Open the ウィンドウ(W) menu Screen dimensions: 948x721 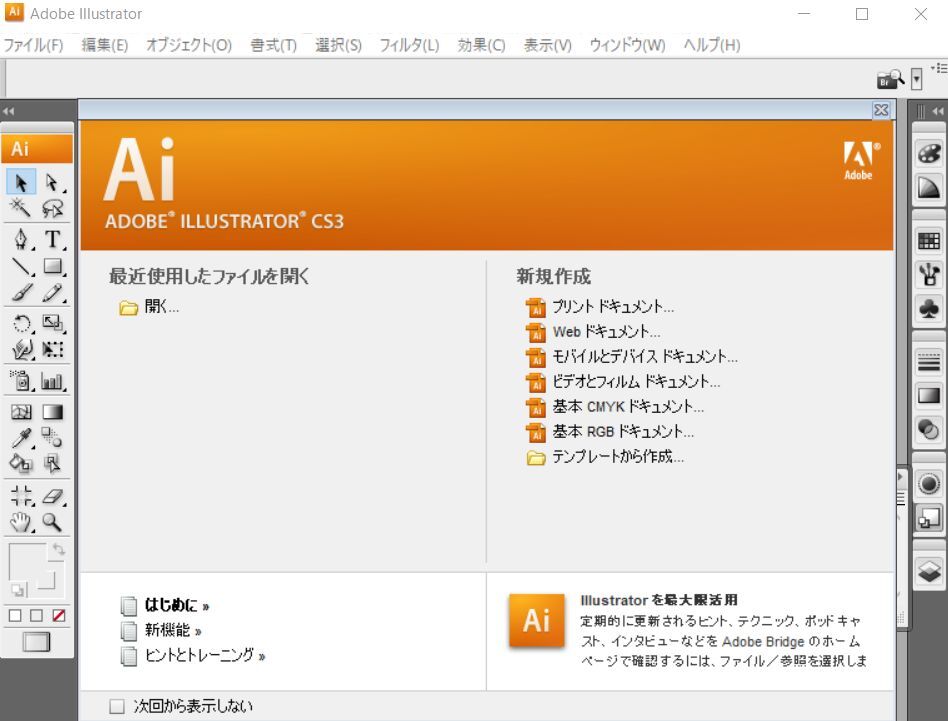click(628, 45)
